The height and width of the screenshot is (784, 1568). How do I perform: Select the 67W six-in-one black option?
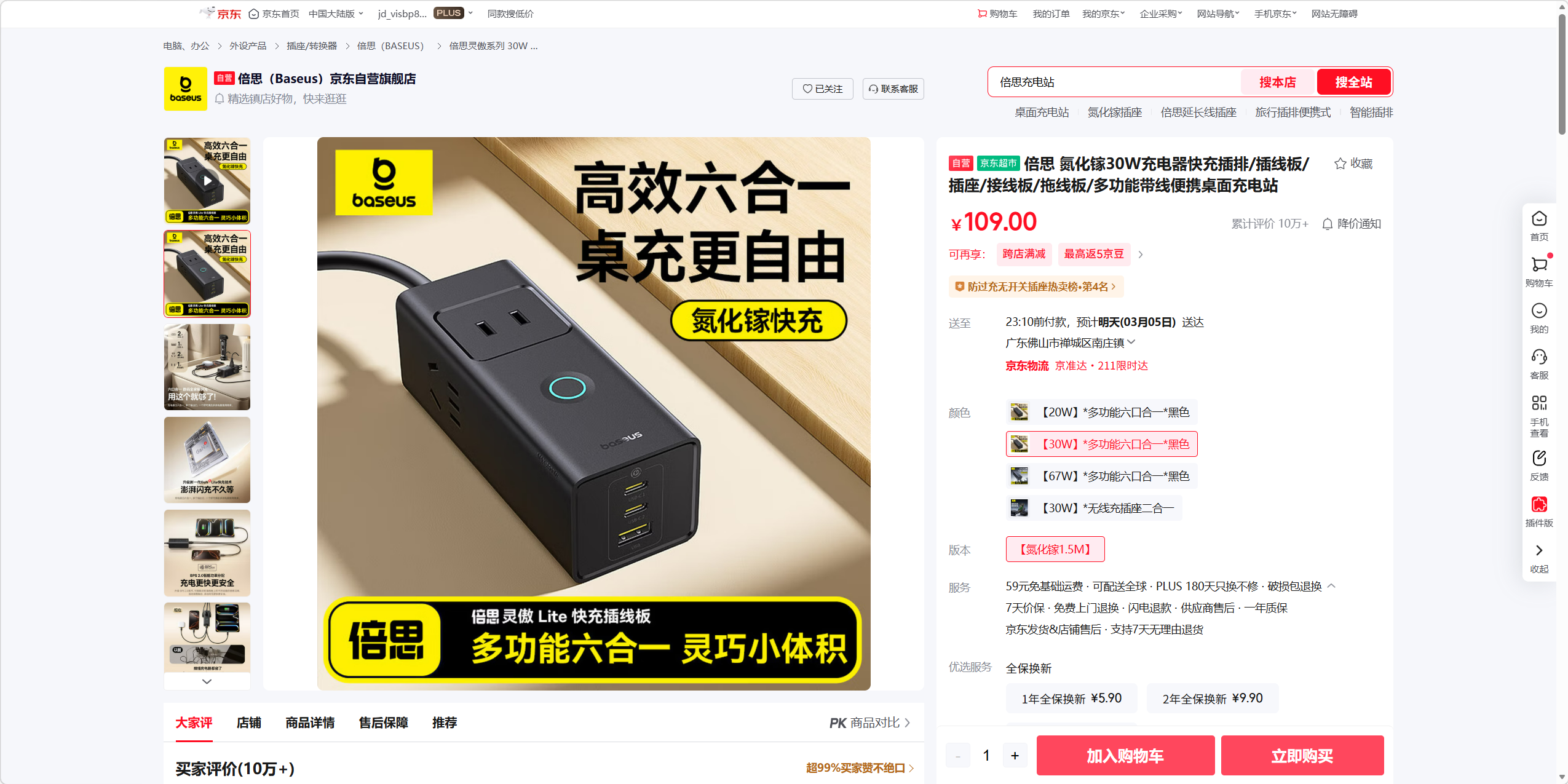click(1101, 476)
